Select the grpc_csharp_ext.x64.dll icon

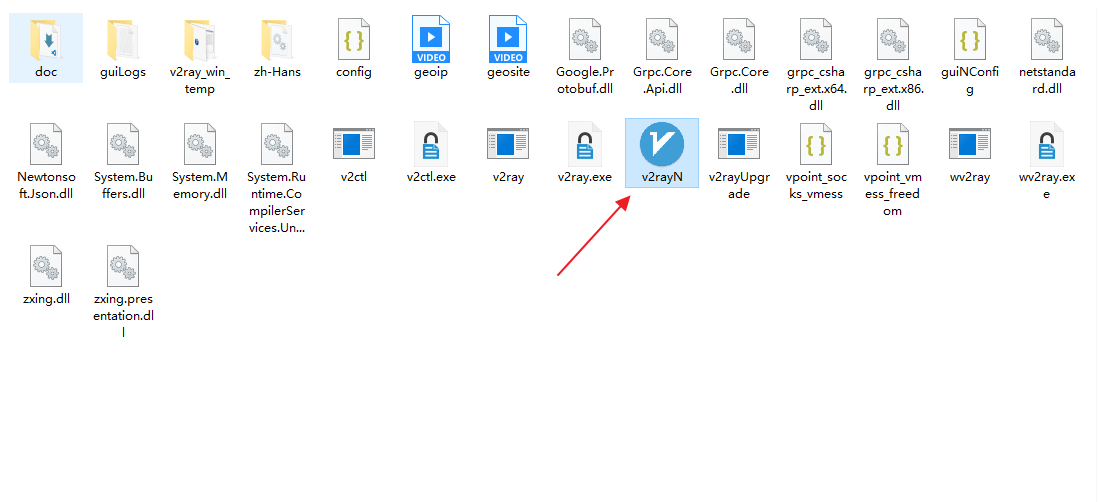(816, 40)
